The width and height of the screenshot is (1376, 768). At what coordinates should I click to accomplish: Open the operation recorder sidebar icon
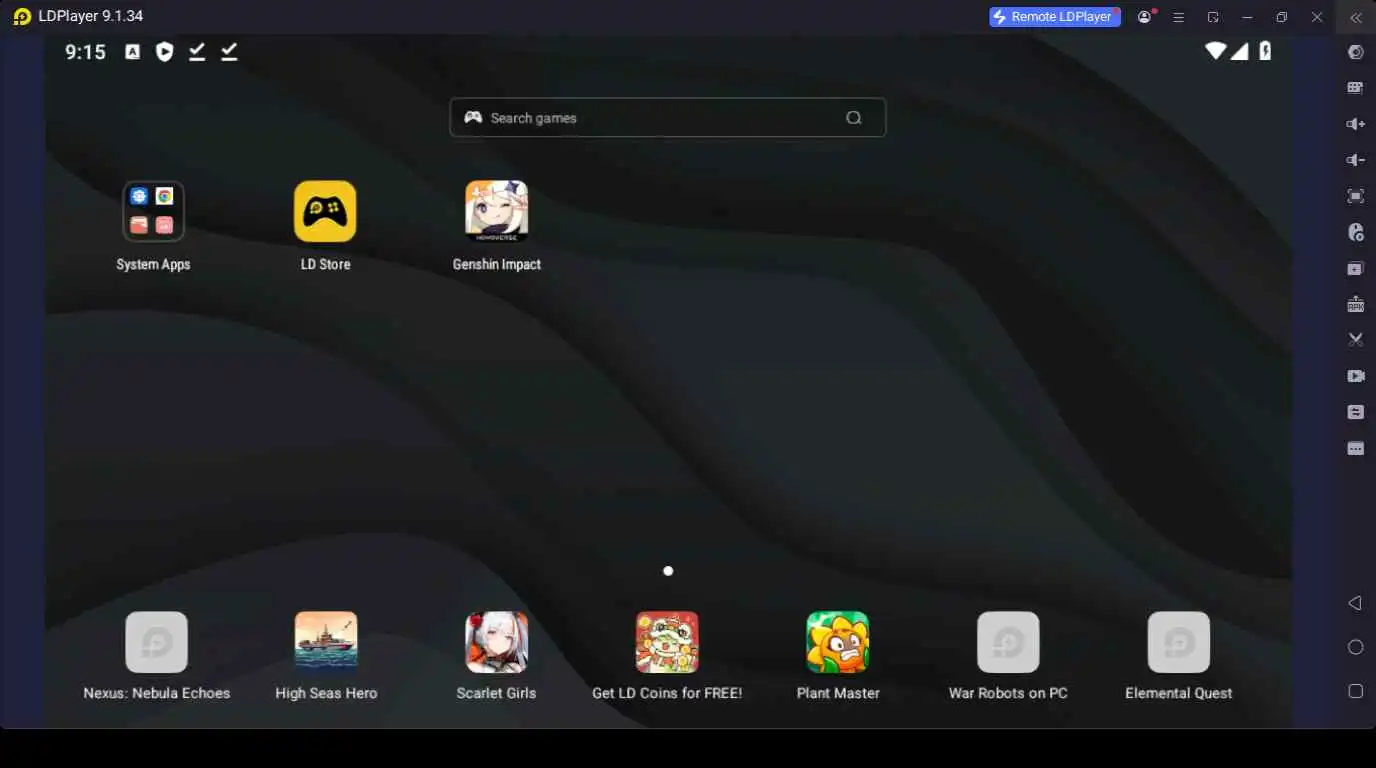[x=1356, y=232]
